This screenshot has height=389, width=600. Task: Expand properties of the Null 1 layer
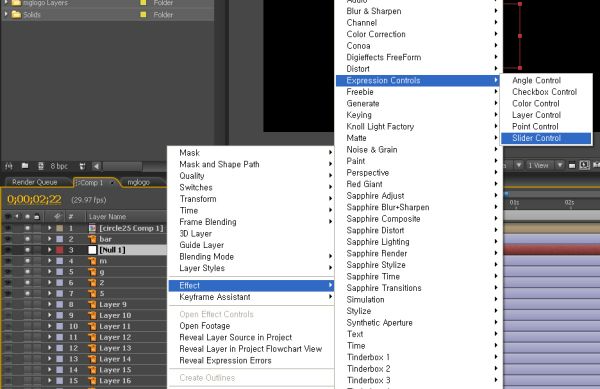[50, 250]
